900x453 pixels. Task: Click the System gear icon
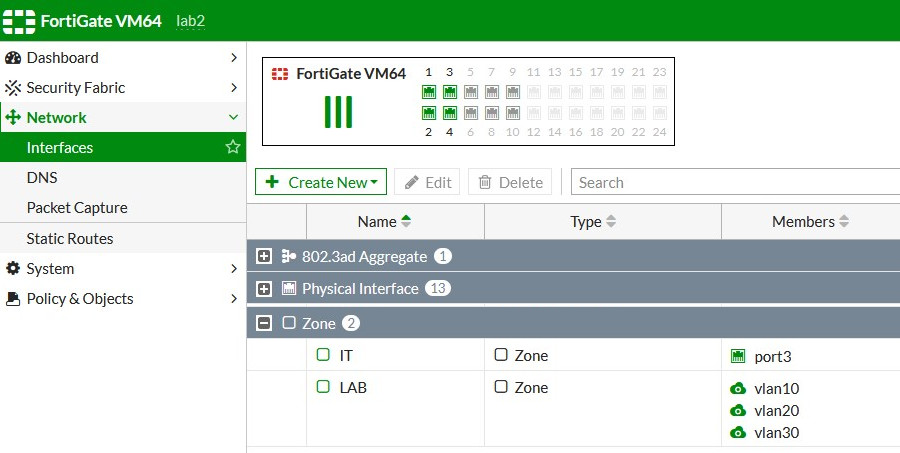click(13, 269)
